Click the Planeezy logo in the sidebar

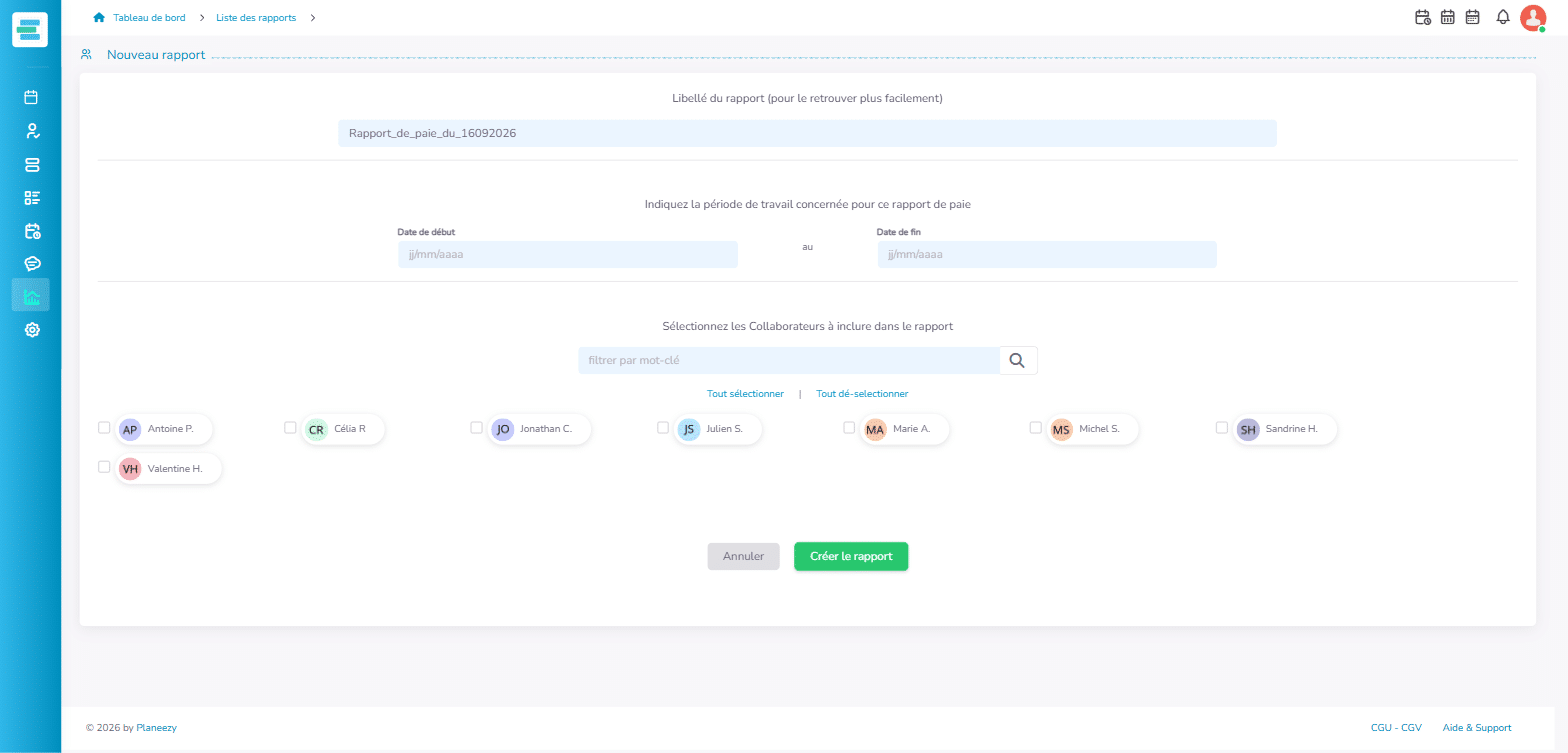click(x=30, y=29)
